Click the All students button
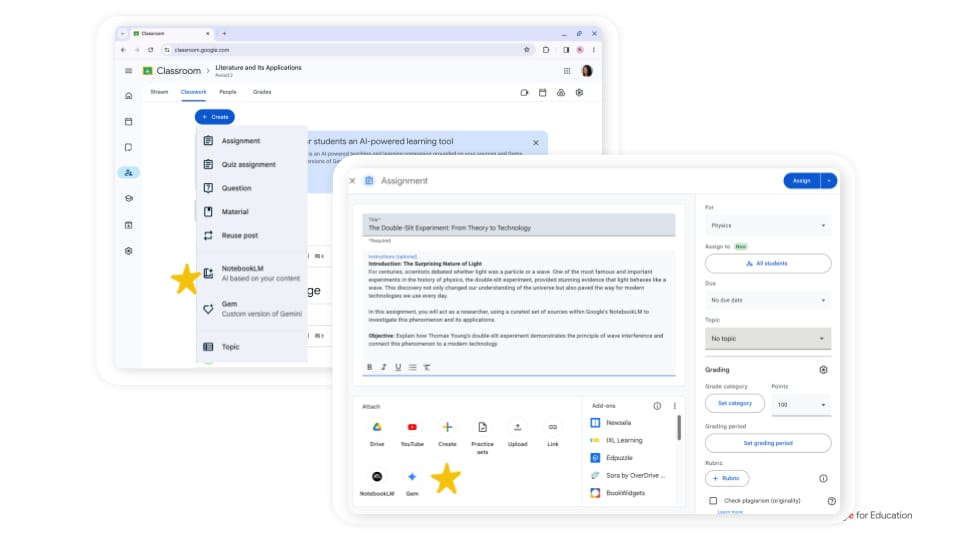The image size is (960, 540). point(768,263)
